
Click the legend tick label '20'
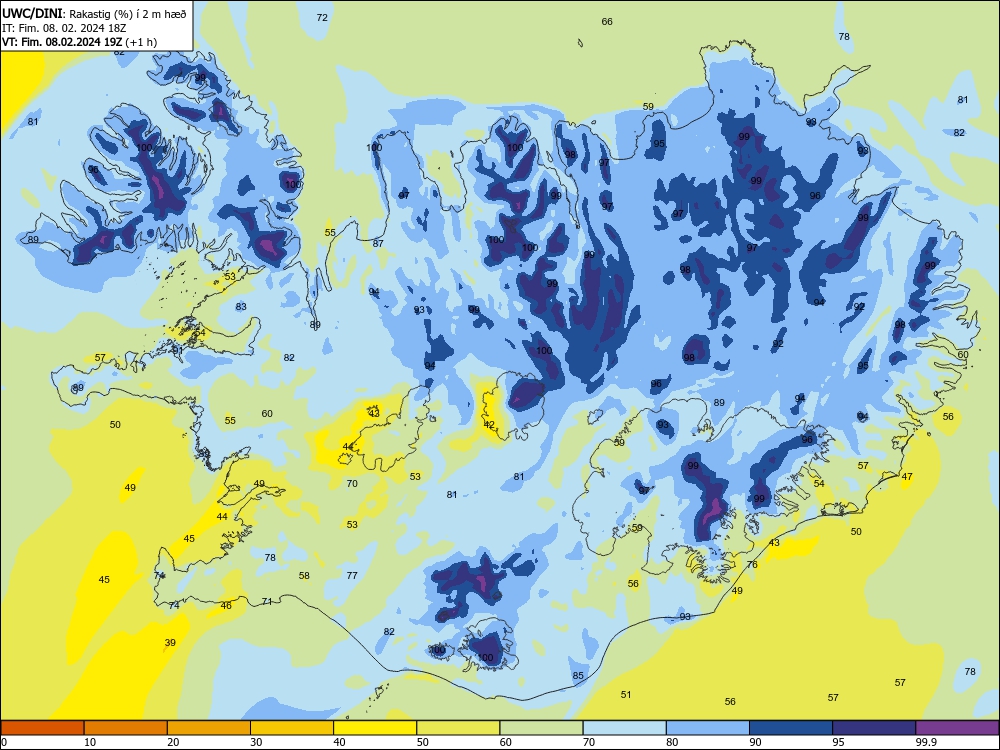pyautogui.click(x=173, y=742)
